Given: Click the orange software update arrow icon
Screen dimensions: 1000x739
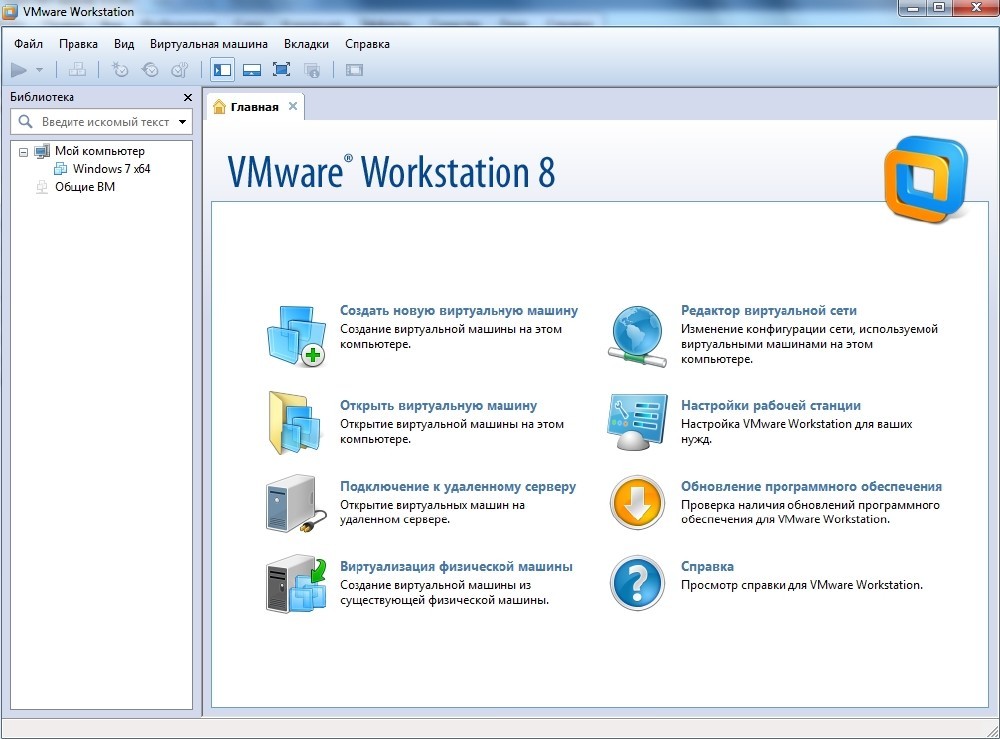Looking at the screenshot, I should click(636, 502).
